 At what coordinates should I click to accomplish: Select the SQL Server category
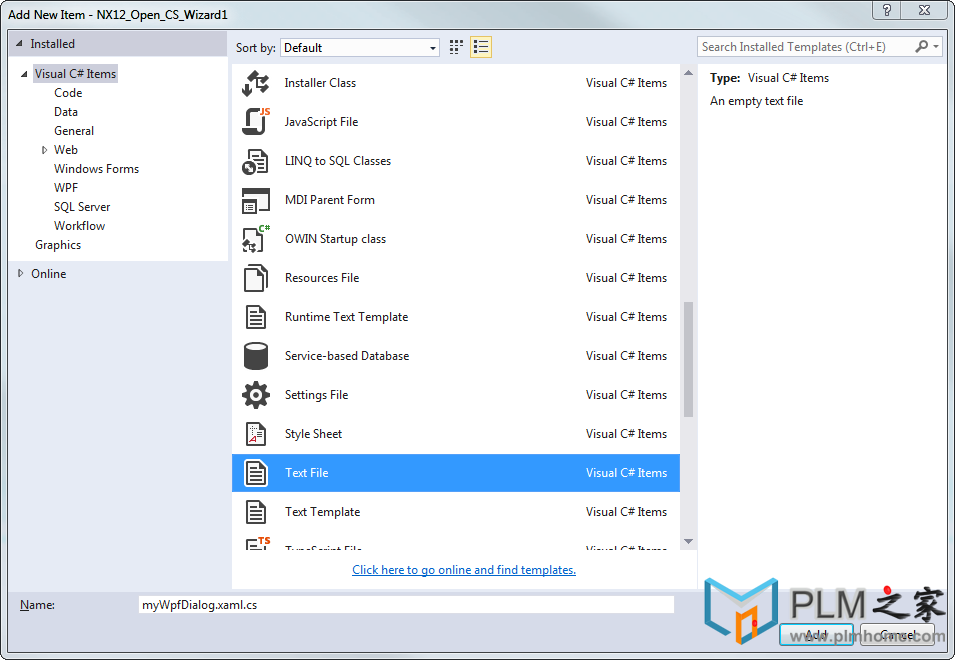coord(82,207)
